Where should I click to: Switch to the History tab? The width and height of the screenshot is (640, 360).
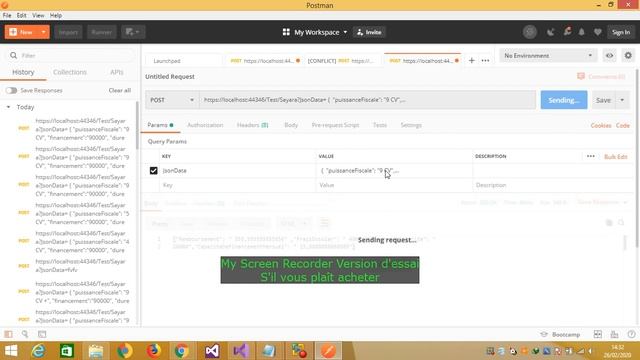23,72
